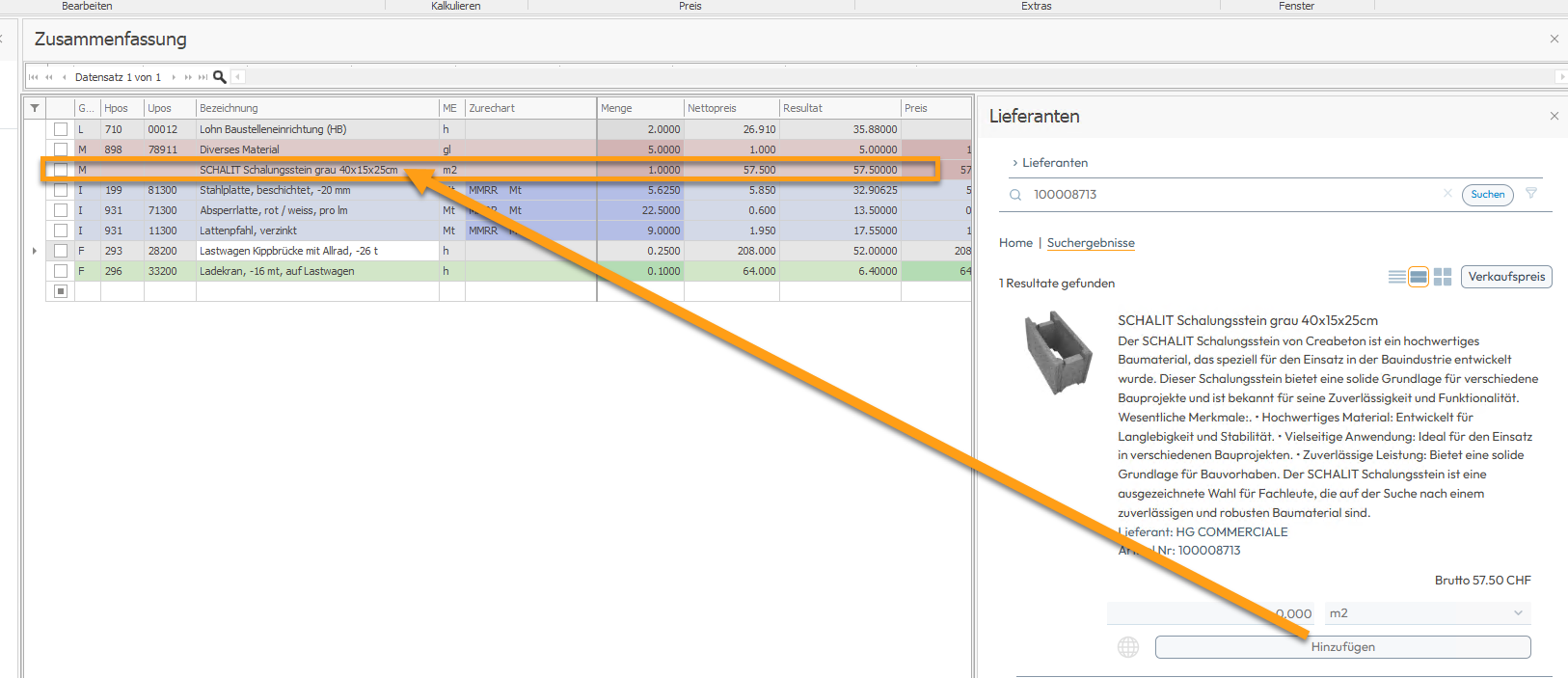1568x678 pixels.
Task: Select the cell 'Lattenpfahl, verzinkt'
Action: (317, 231)
